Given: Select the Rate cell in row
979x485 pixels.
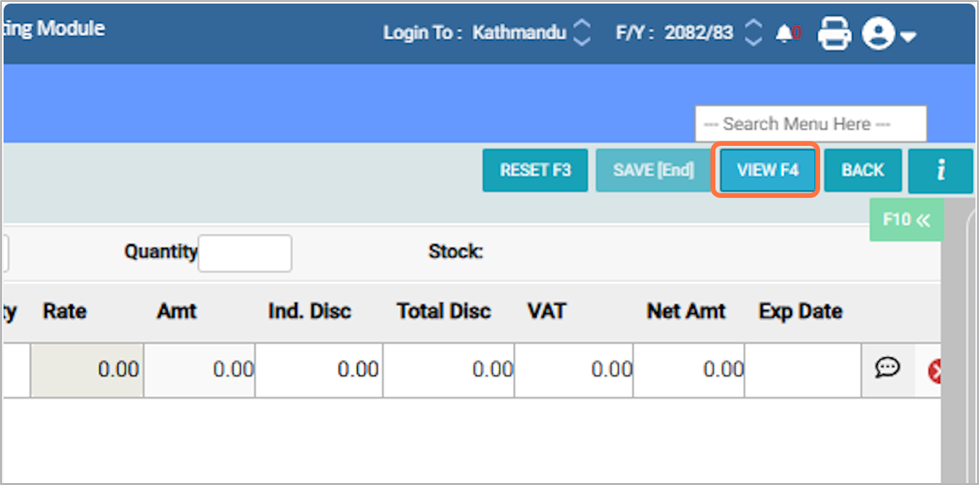Looking at the screenshot, I should tap(87, 370).
